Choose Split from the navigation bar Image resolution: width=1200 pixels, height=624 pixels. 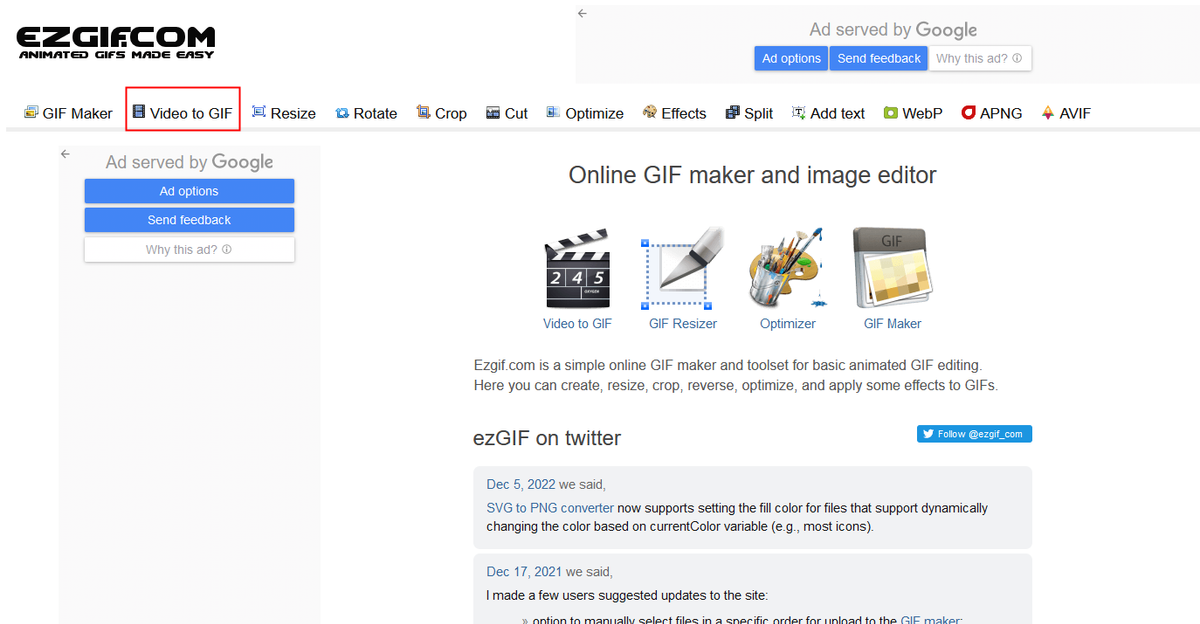[x=749, y=113]
